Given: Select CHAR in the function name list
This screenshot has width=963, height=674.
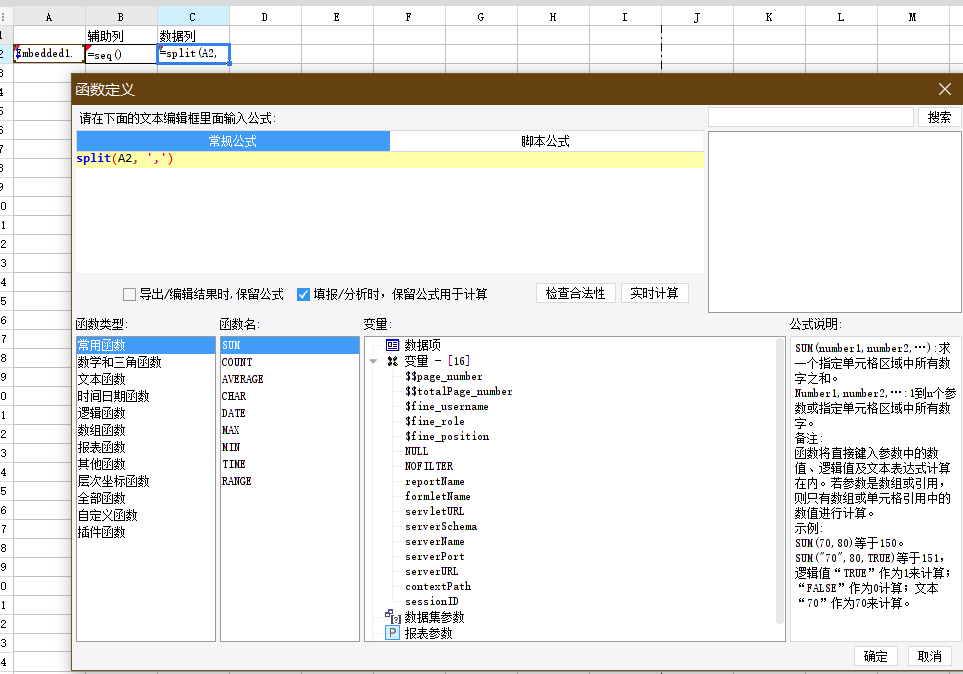Looking at the screenshot, I should (x=290, y=396).
